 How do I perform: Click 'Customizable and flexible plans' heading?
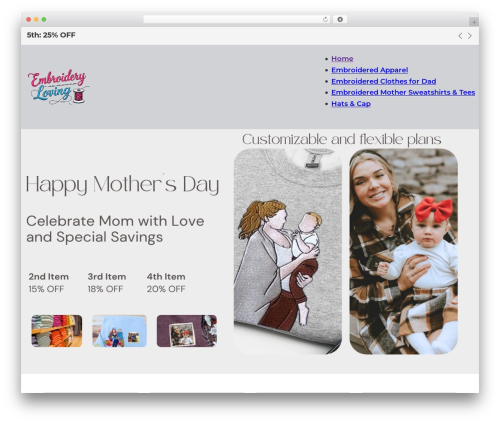(x=342, y=139)
